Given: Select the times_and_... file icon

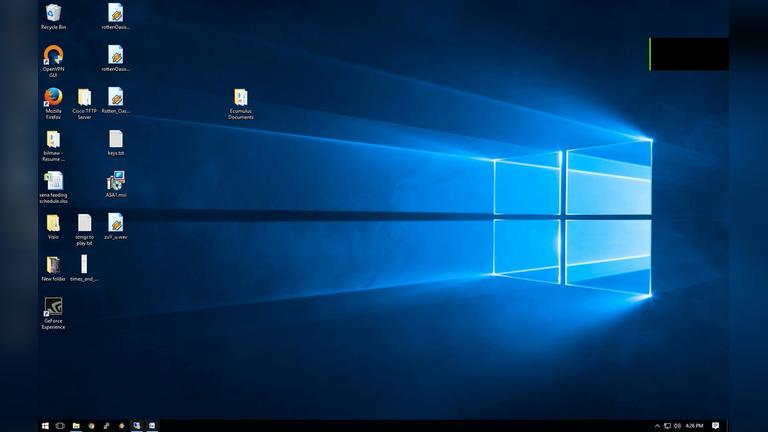Looking at the screenshot, I should pos(84,268).
